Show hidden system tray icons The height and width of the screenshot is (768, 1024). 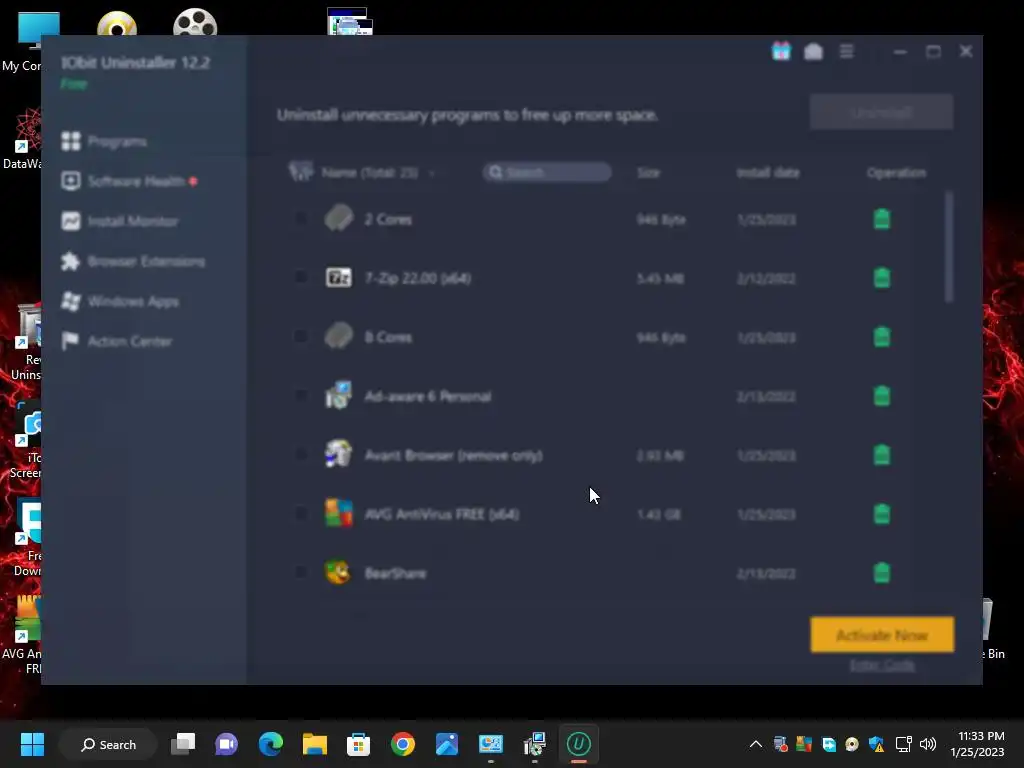click(x=756, y=744)
